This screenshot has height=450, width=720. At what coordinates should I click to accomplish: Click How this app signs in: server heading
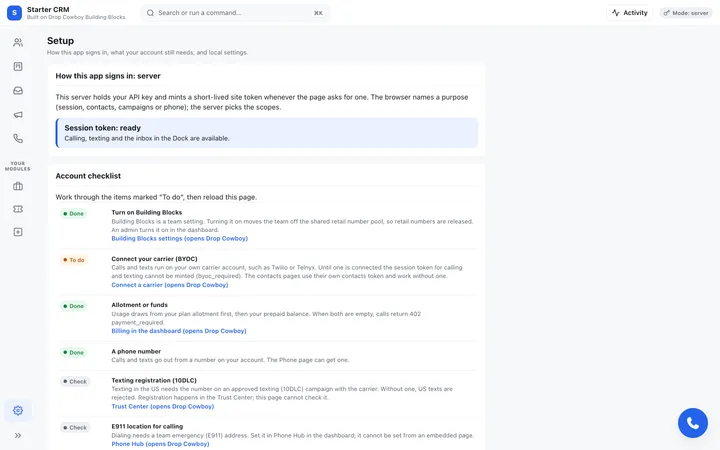pos(108,76)
